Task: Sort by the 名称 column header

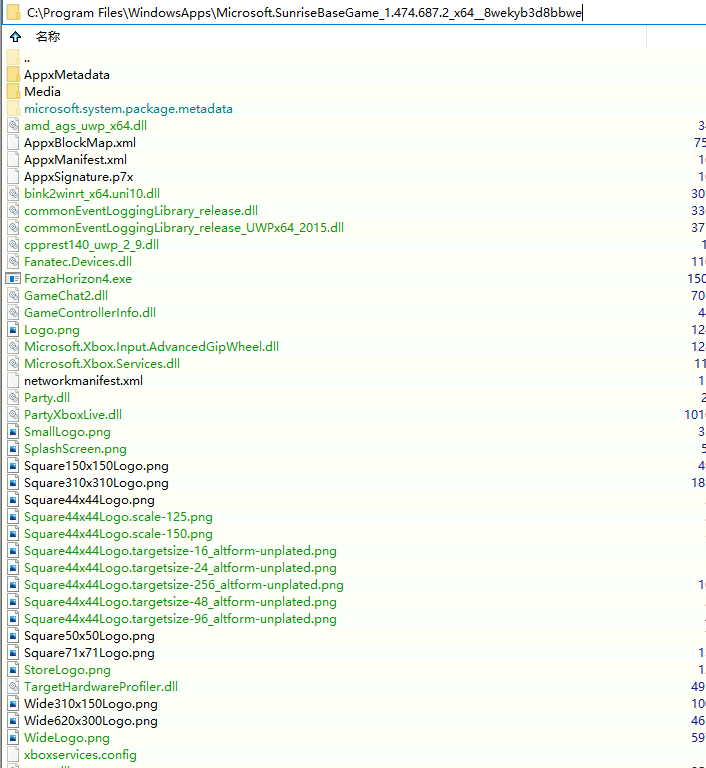Action: click(x=48, y=37)
